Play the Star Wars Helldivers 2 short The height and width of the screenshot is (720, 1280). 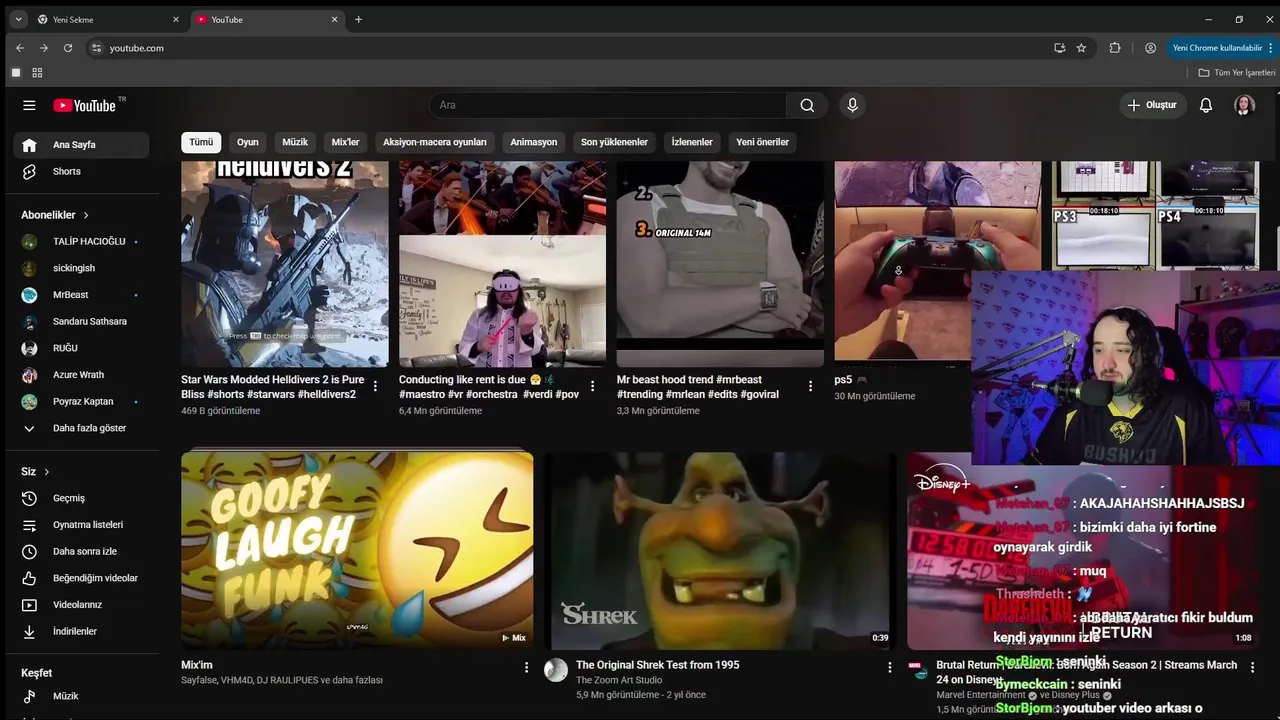click(285, 264)
